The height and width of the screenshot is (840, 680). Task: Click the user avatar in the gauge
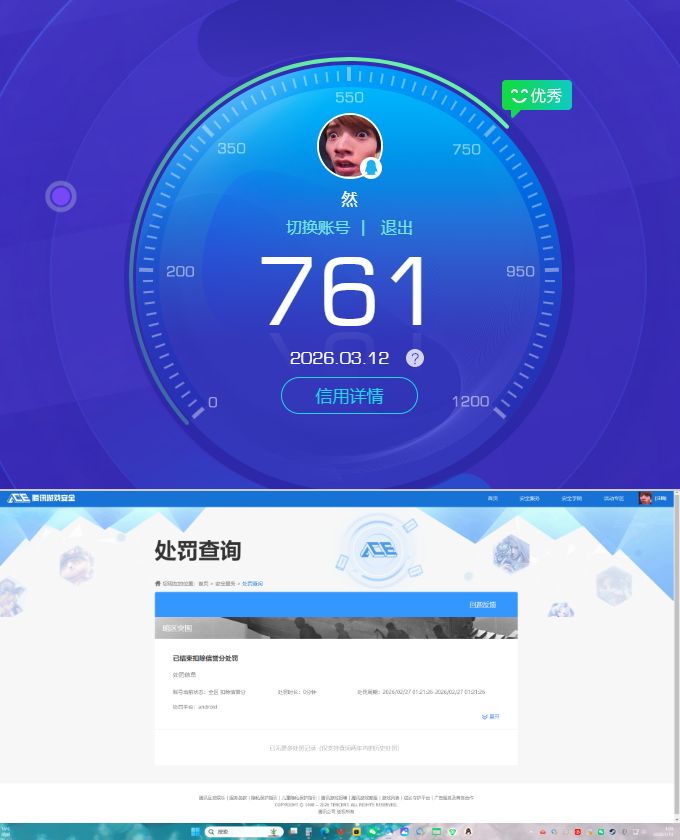click(x=350, y=145)
